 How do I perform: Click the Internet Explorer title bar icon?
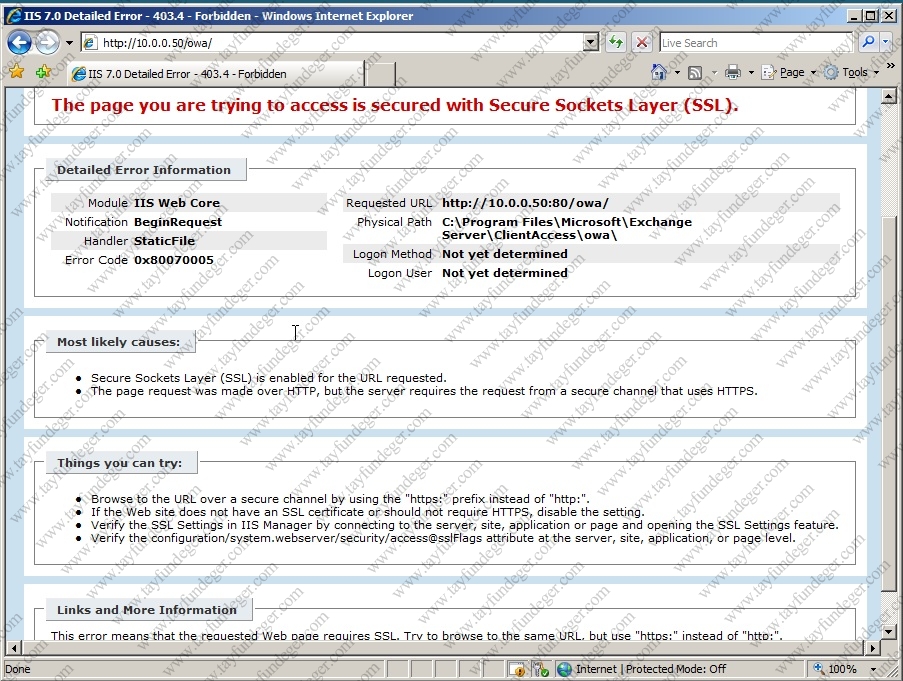point(13,16)
